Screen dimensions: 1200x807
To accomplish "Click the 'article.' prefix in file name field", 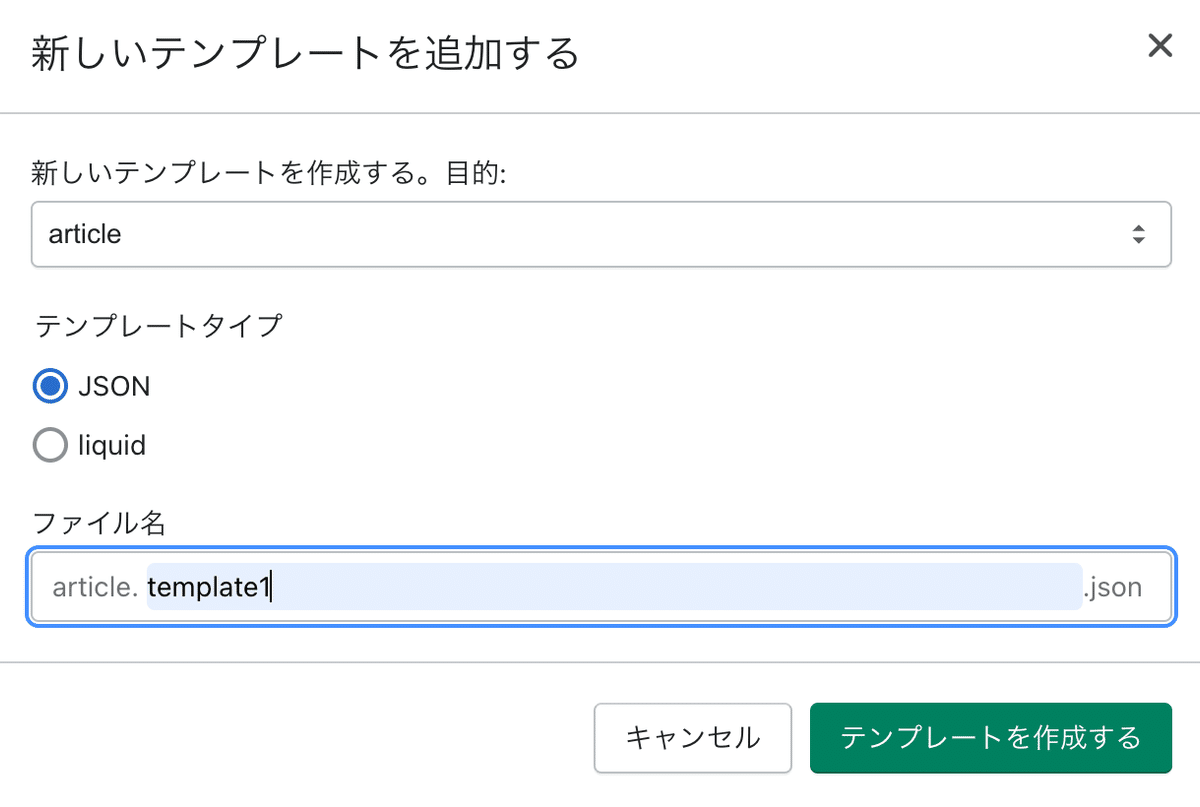I will (94, 587).
